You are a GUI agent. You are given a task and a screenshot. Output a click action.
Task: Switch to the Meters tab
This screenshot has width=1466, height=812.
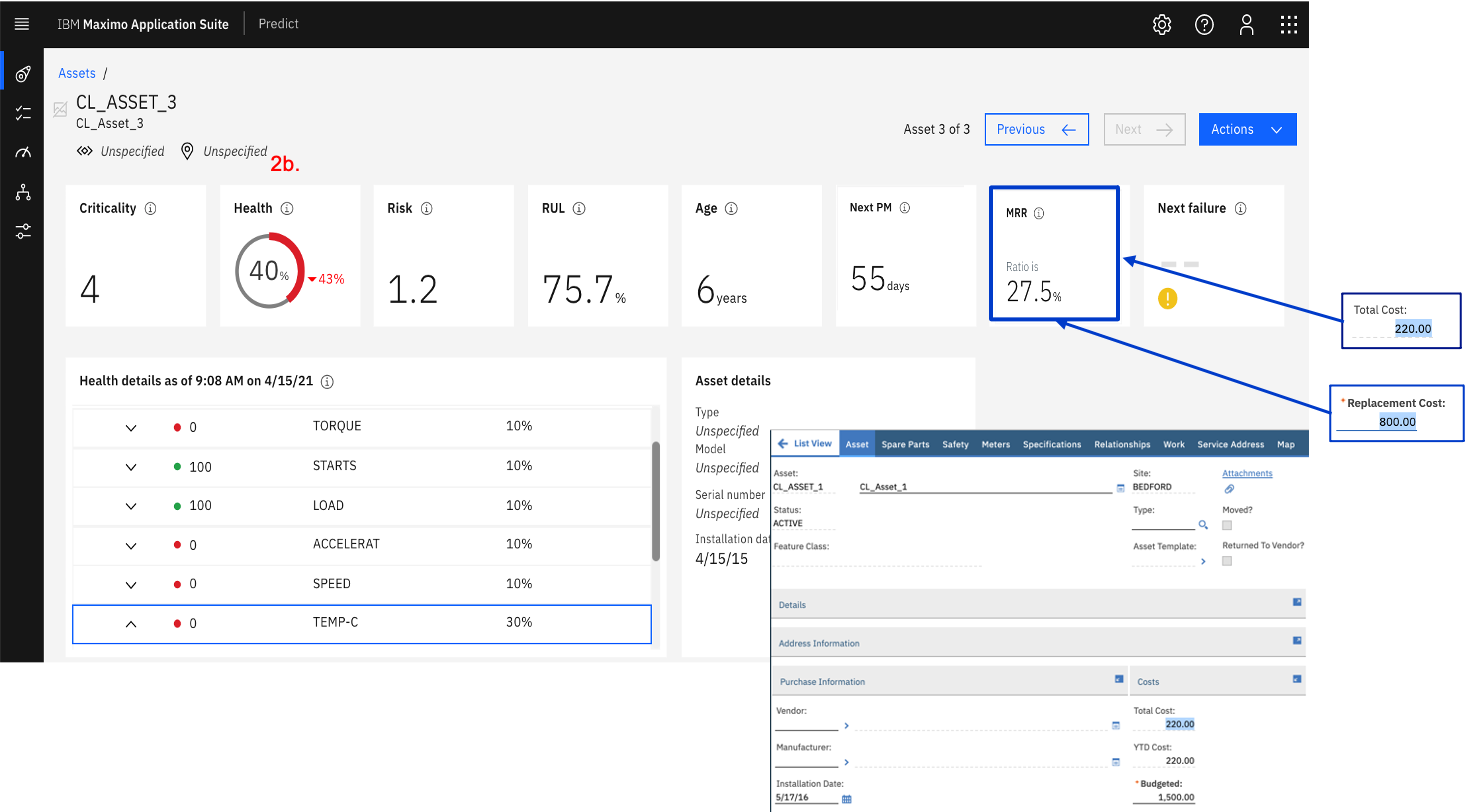coord(995,444)
